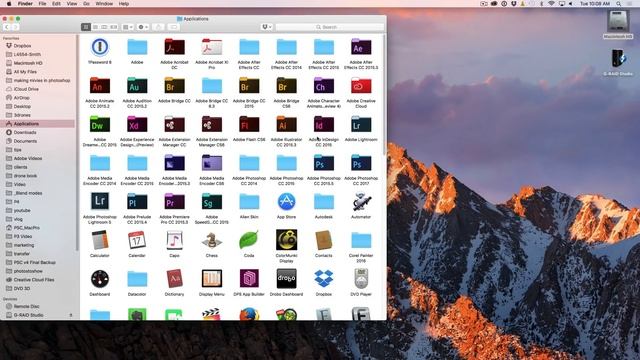This screenshot has height=360, width=640.
Task: Open the Adobe Dreamweaver CC 2015 folder
Action: [x=100, y=124]
